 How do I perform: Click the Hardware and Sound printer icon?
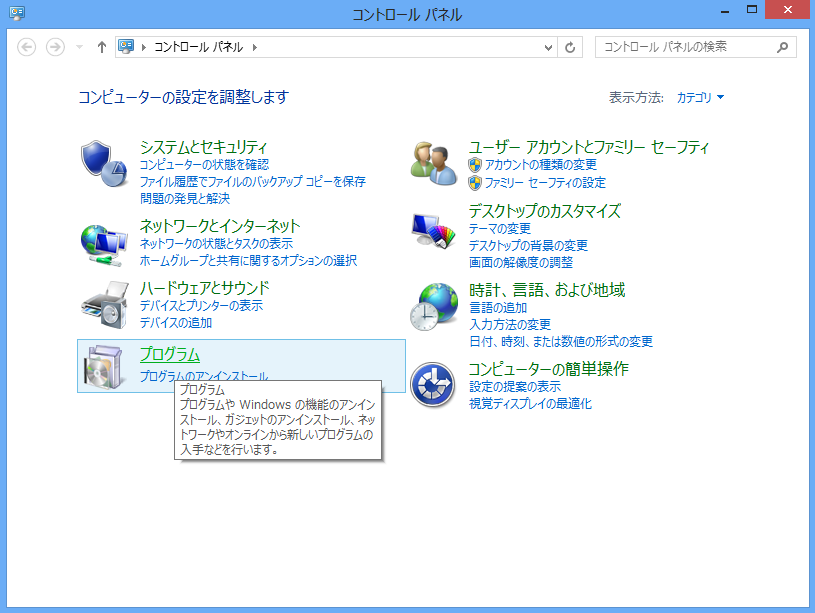click(x=105, y=305)
